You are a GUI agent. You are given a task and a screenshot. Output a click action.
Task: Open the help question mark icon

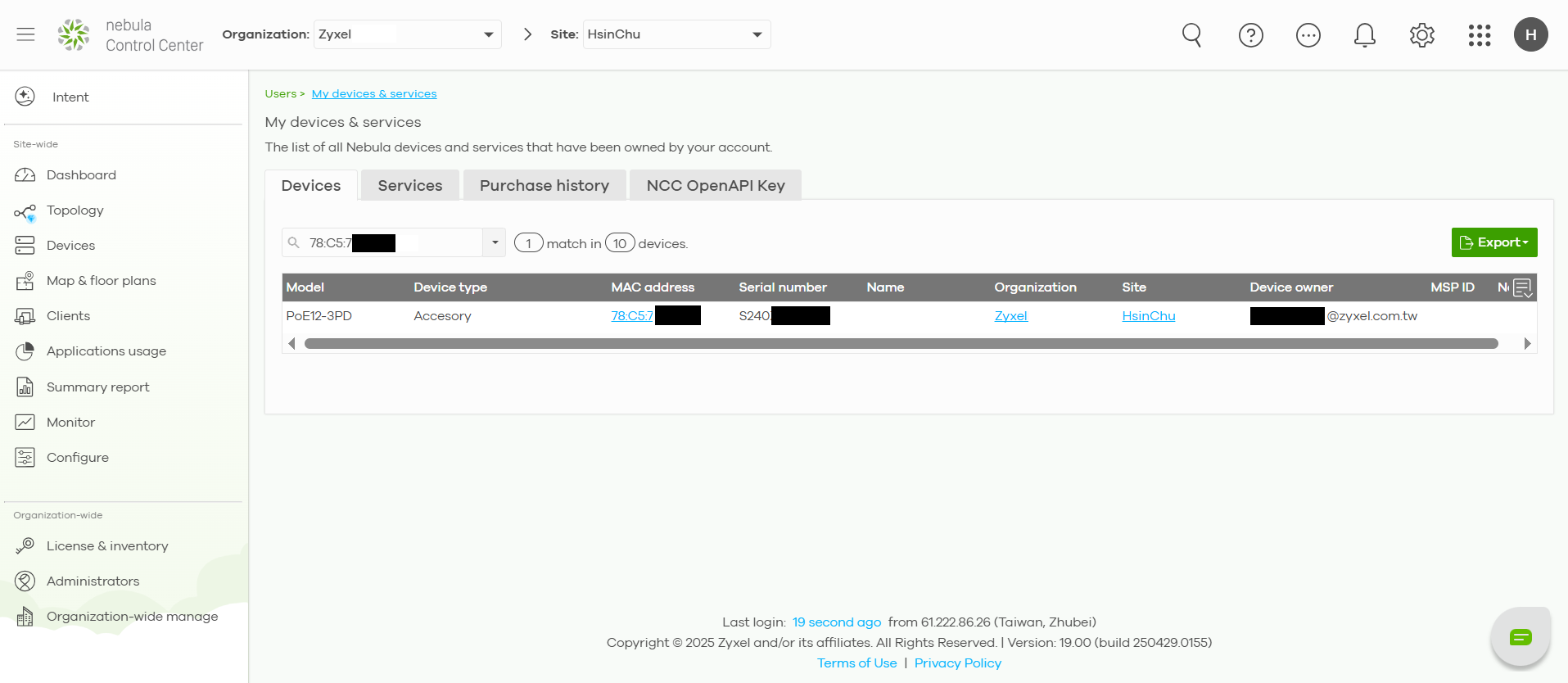(x=1250, y=35)
